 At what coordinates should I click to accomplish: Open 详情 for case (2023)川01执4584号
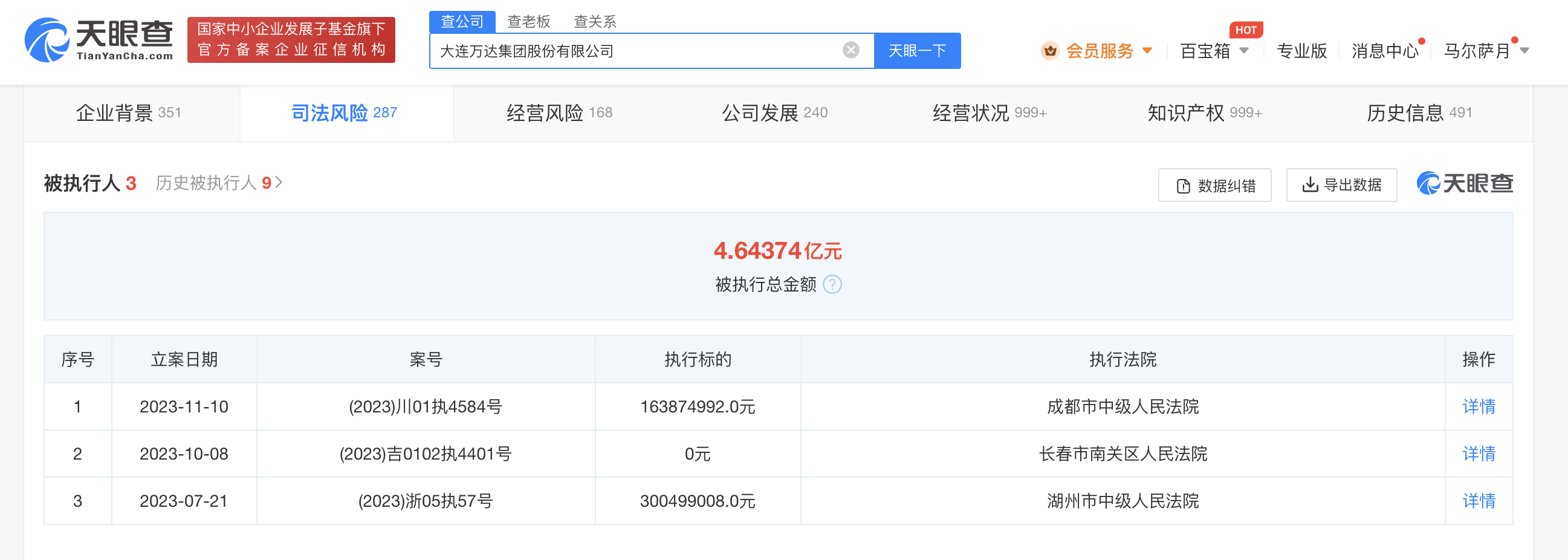pyautogui.click(x=1479, y=406)
